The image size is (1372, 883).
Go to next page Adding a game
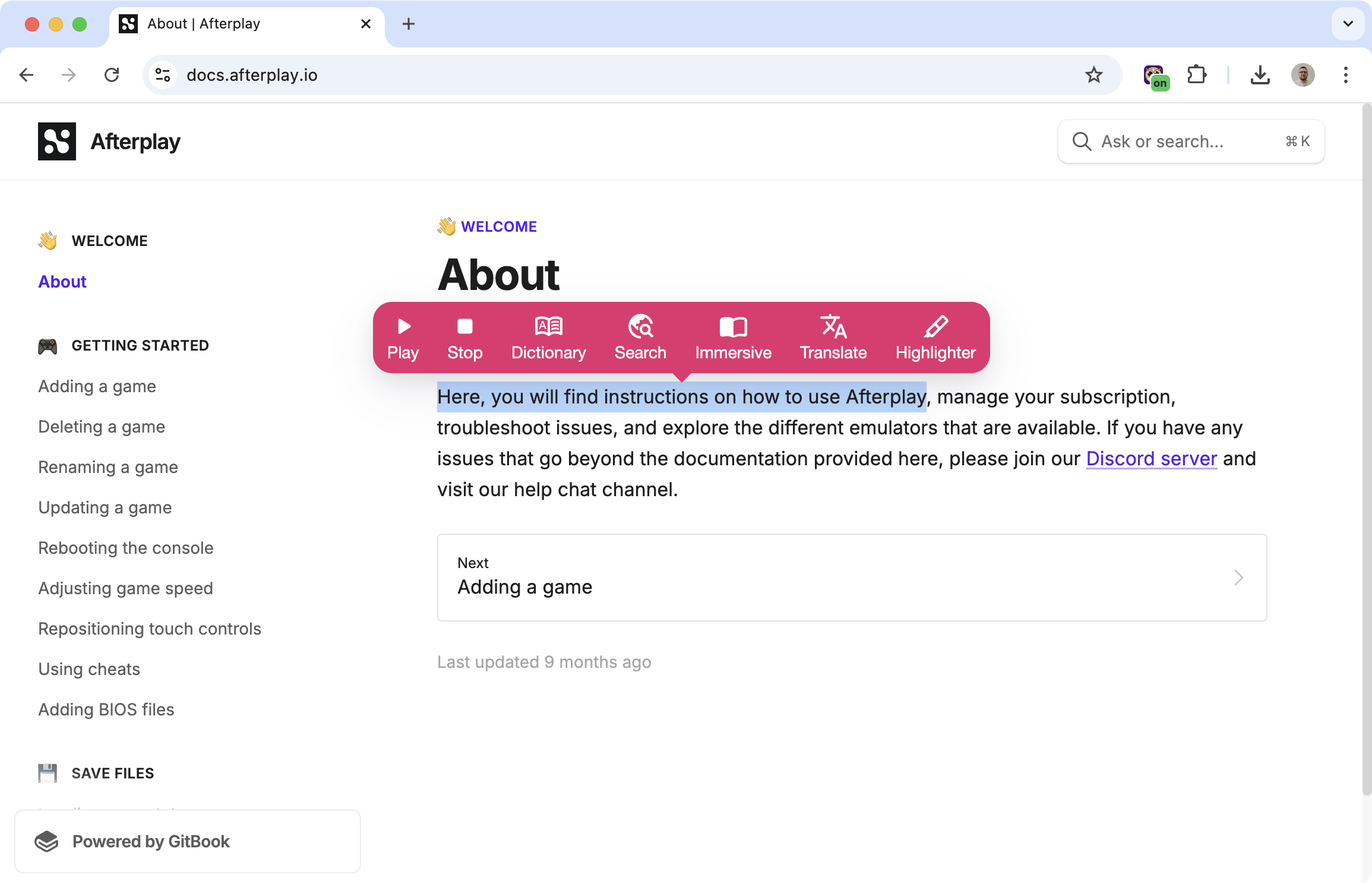click(852, 577)
